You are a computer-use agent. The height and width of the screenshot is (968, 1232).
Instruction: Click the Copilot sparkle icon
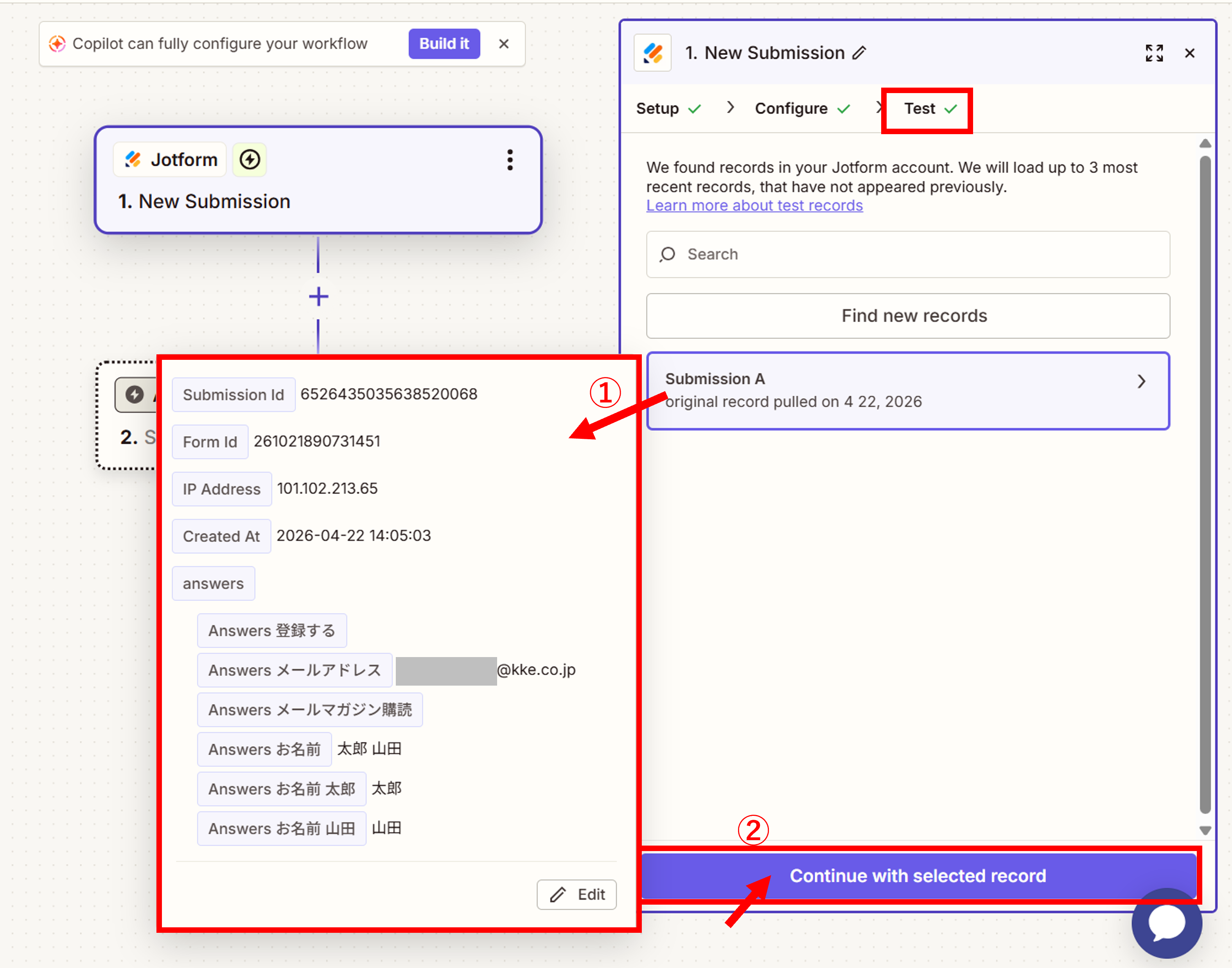(57, 44)
